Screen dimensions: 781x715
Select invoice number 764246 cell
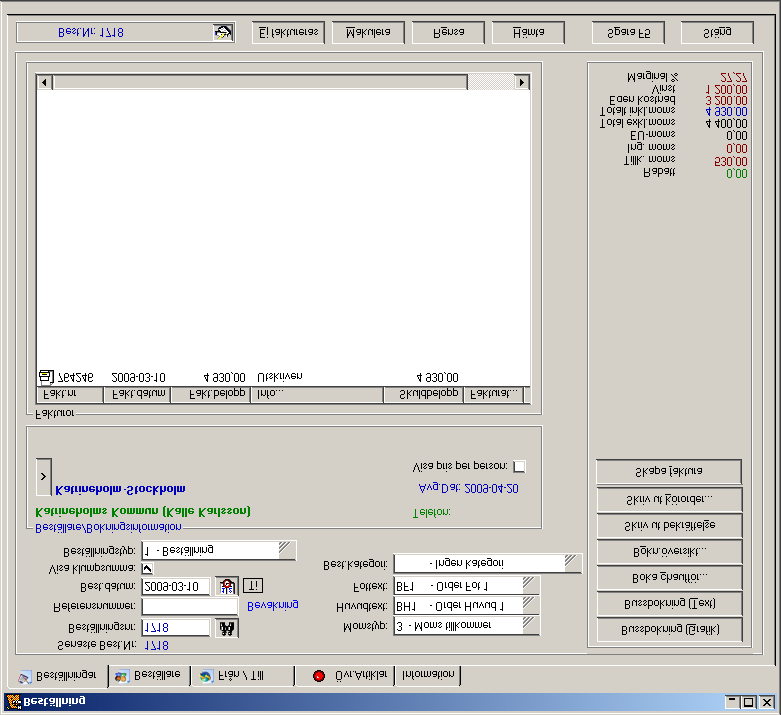[76, 377]
